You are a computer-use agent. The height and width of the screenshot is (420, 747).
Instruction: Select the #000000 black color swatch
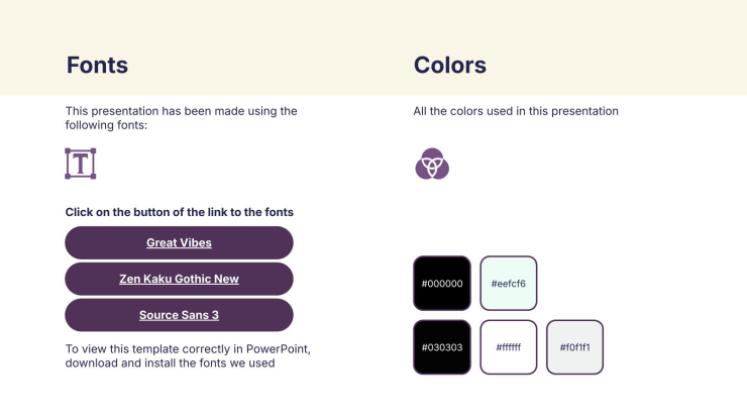[x=442, y=283]
